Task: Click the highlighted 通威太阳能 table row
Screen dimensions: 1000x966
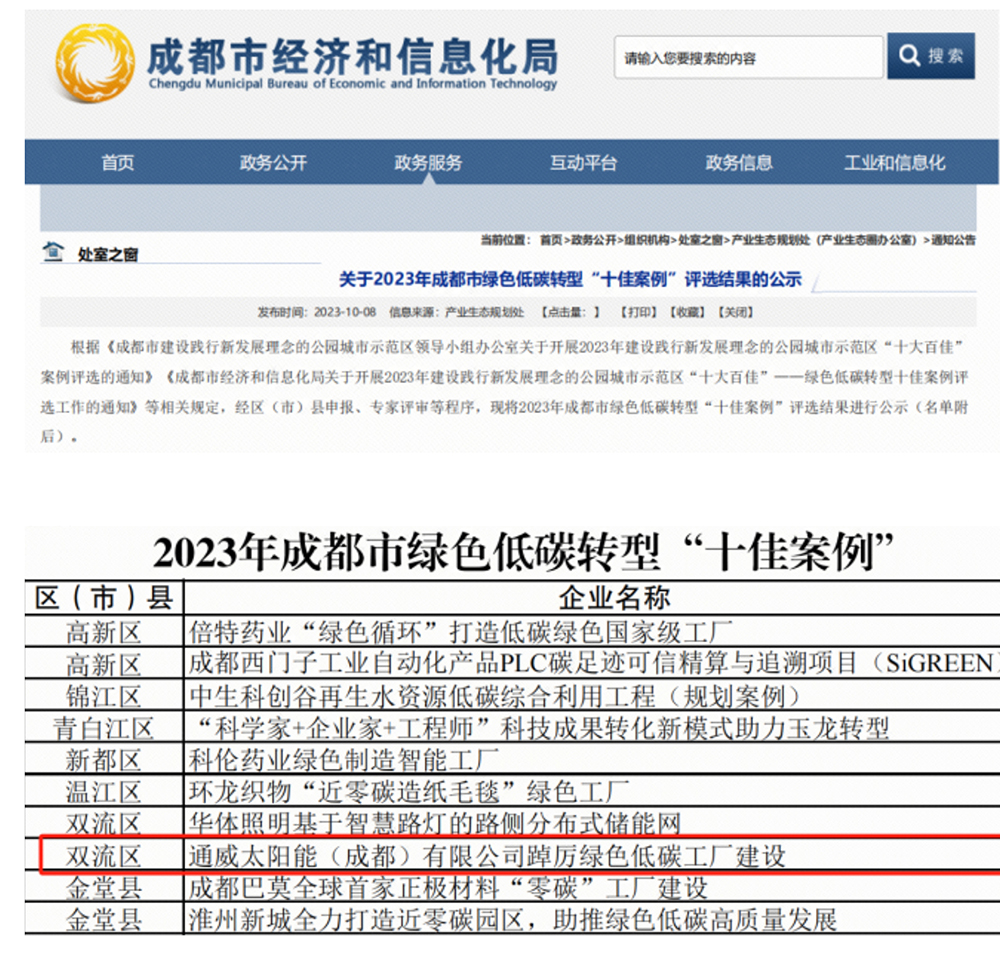Action: pos(520,856)
